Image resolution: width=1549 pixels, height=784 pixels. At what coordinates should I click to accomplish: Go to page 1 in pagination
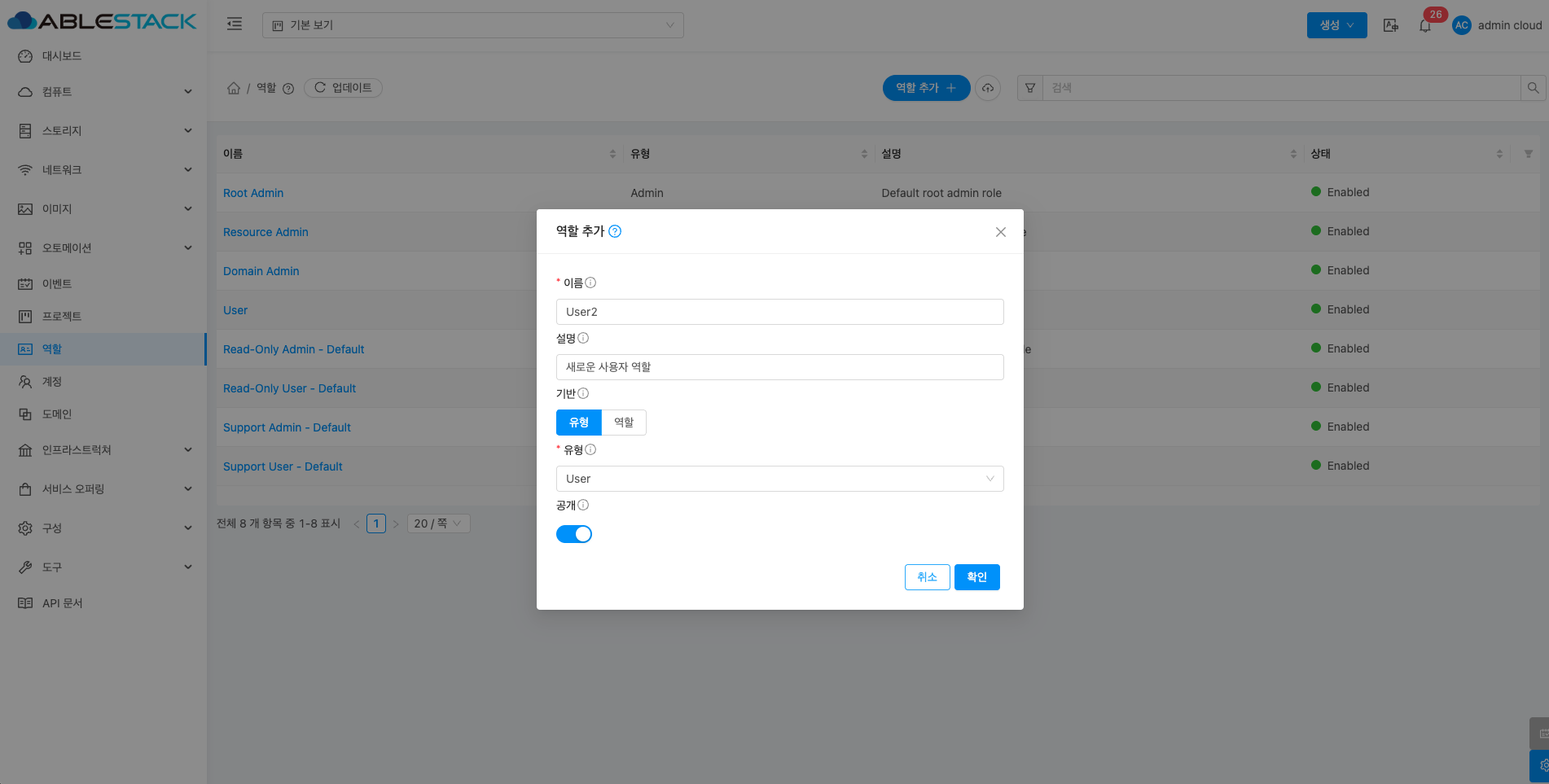point(376,523)
